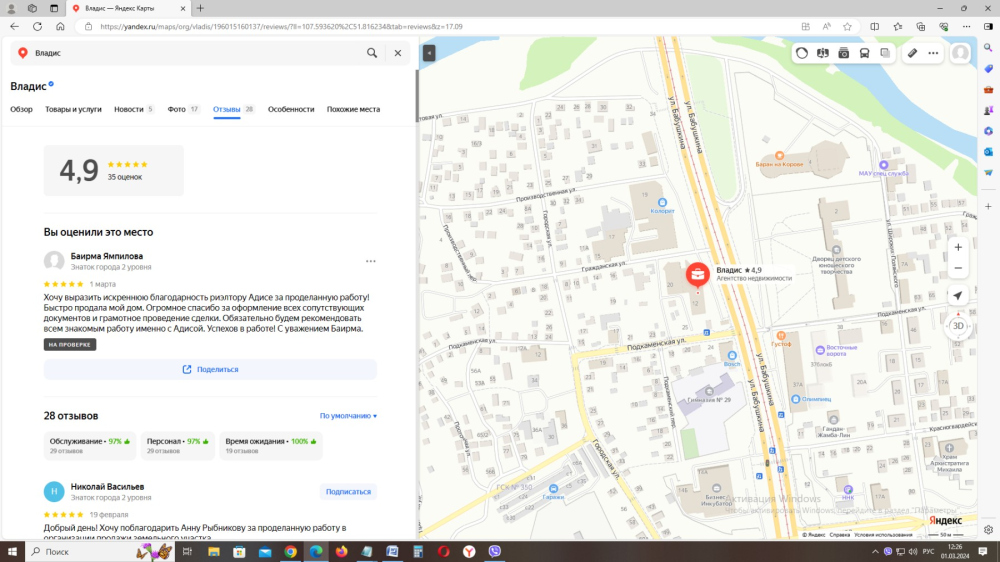Filter reviews by Время ожидания
Image resolution: width=1000 pixels, height=562 pixels.
270,445
